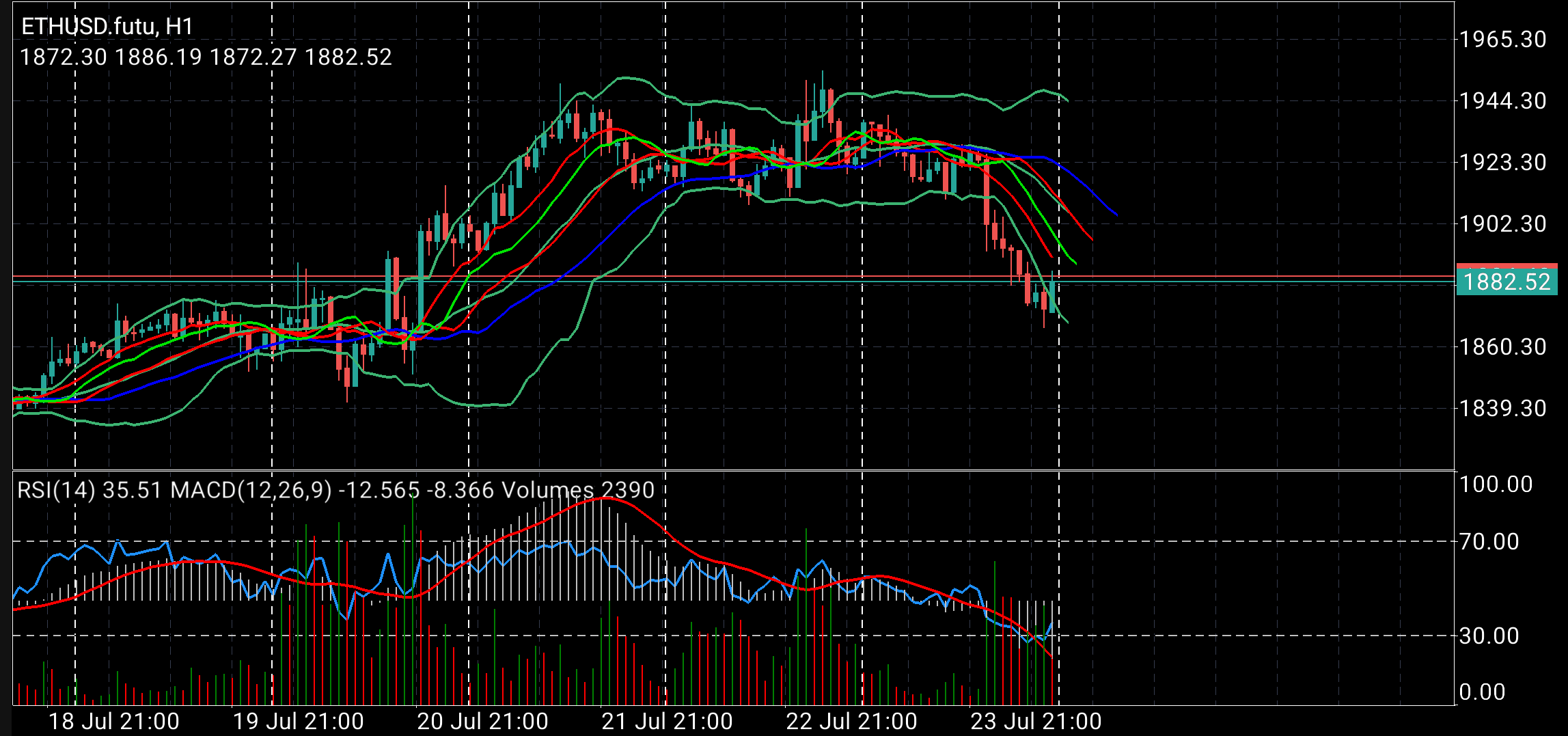This screenshot has width=1568, height=736.
Task: Click the 30.00 RSI level label
Action: tap(1489, 636)
